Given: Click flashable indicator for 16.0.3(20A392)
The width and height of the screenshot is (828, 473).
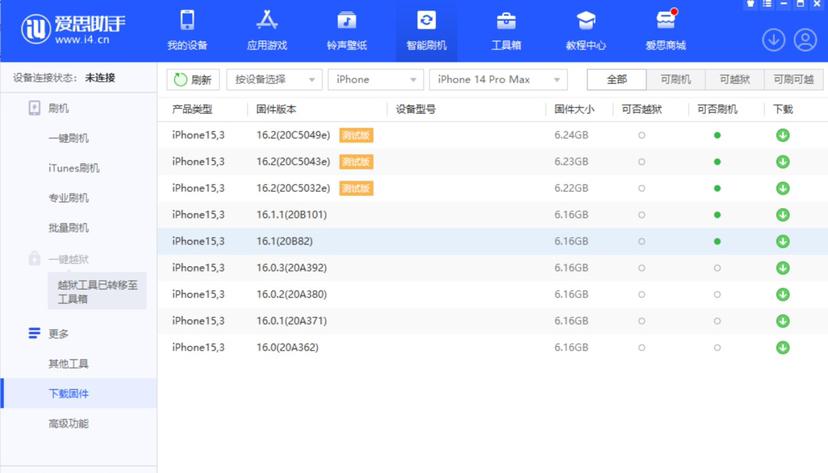Looking at the screenshot, I should [x=717, y=268].
